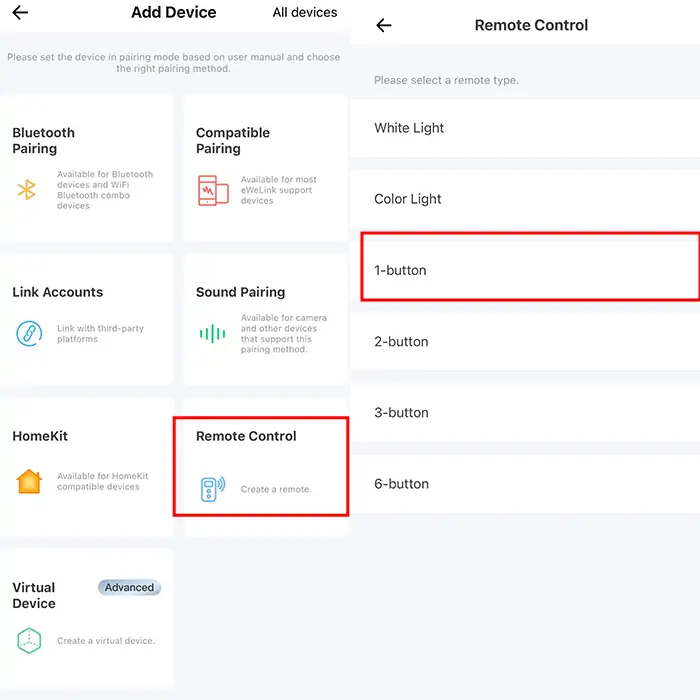Tap back arrow on Remote Control screen
This screenshot has height=700, width=700.
pos(384,26)
